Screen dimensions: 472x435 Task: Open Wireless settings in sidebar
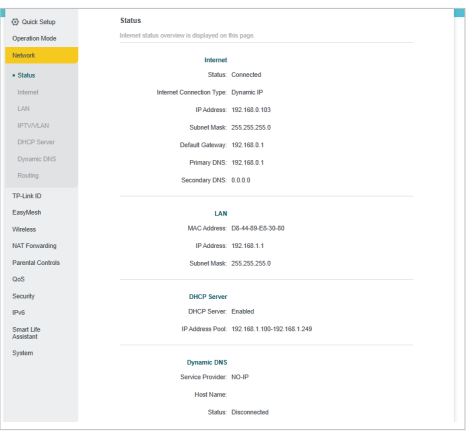coord(24,229)
